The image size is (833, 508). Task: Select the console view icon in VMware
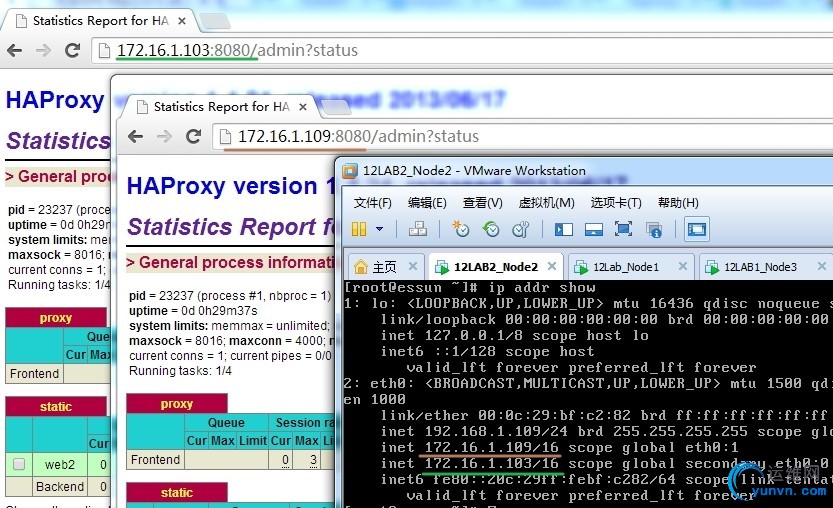pos(696,229)
